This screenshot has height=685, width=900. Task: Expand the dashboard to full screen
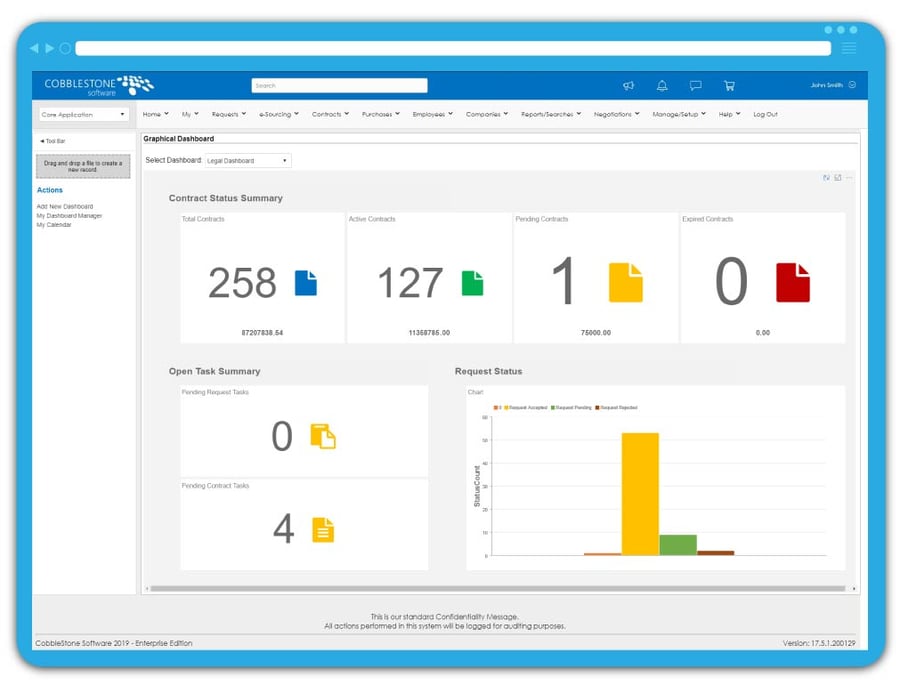837,177
